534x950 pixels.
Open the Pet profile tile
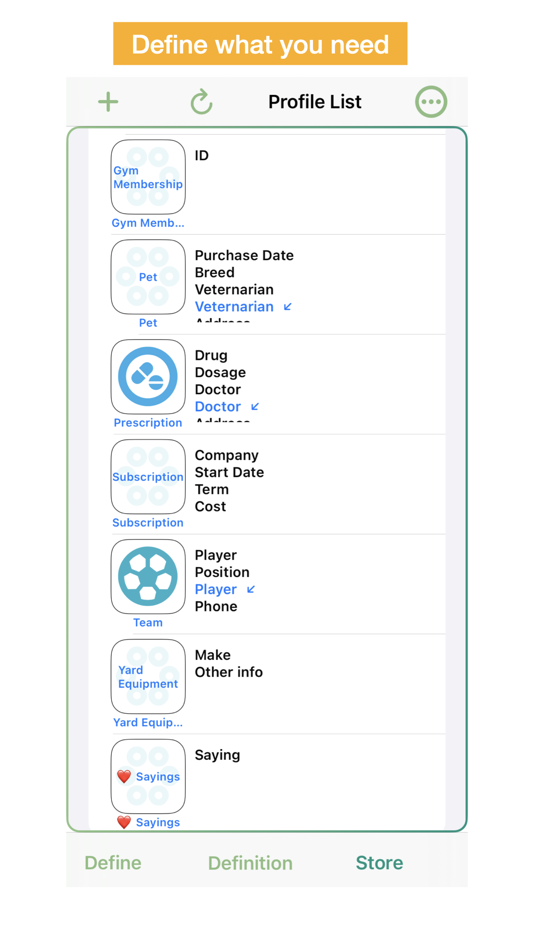[x=148, y=277]
